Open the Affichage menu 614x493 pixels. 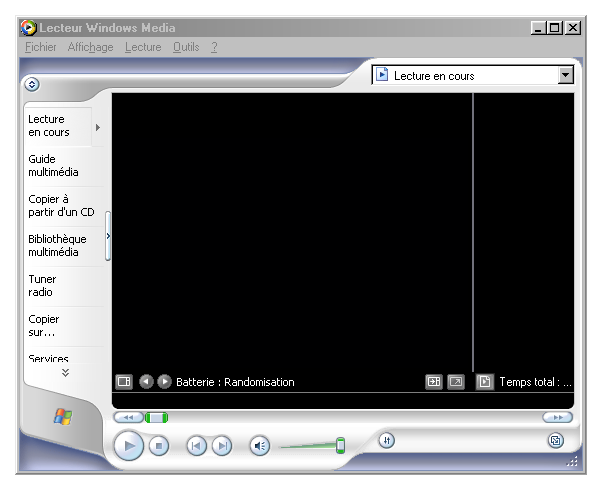pyautogui.click(x=90, y=47)
